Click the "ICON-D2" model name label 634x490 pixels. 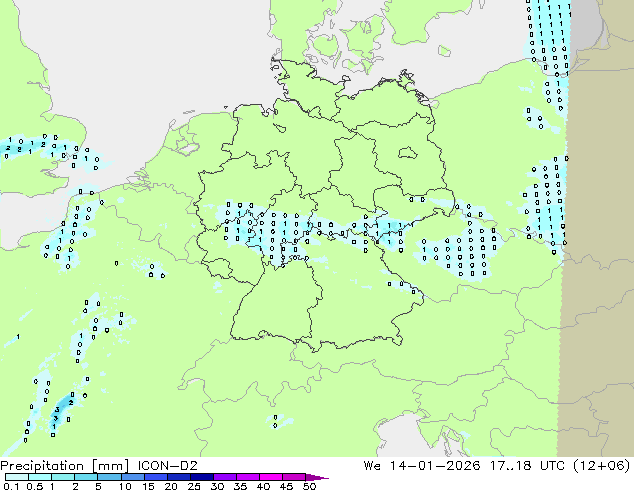point(167,466)
